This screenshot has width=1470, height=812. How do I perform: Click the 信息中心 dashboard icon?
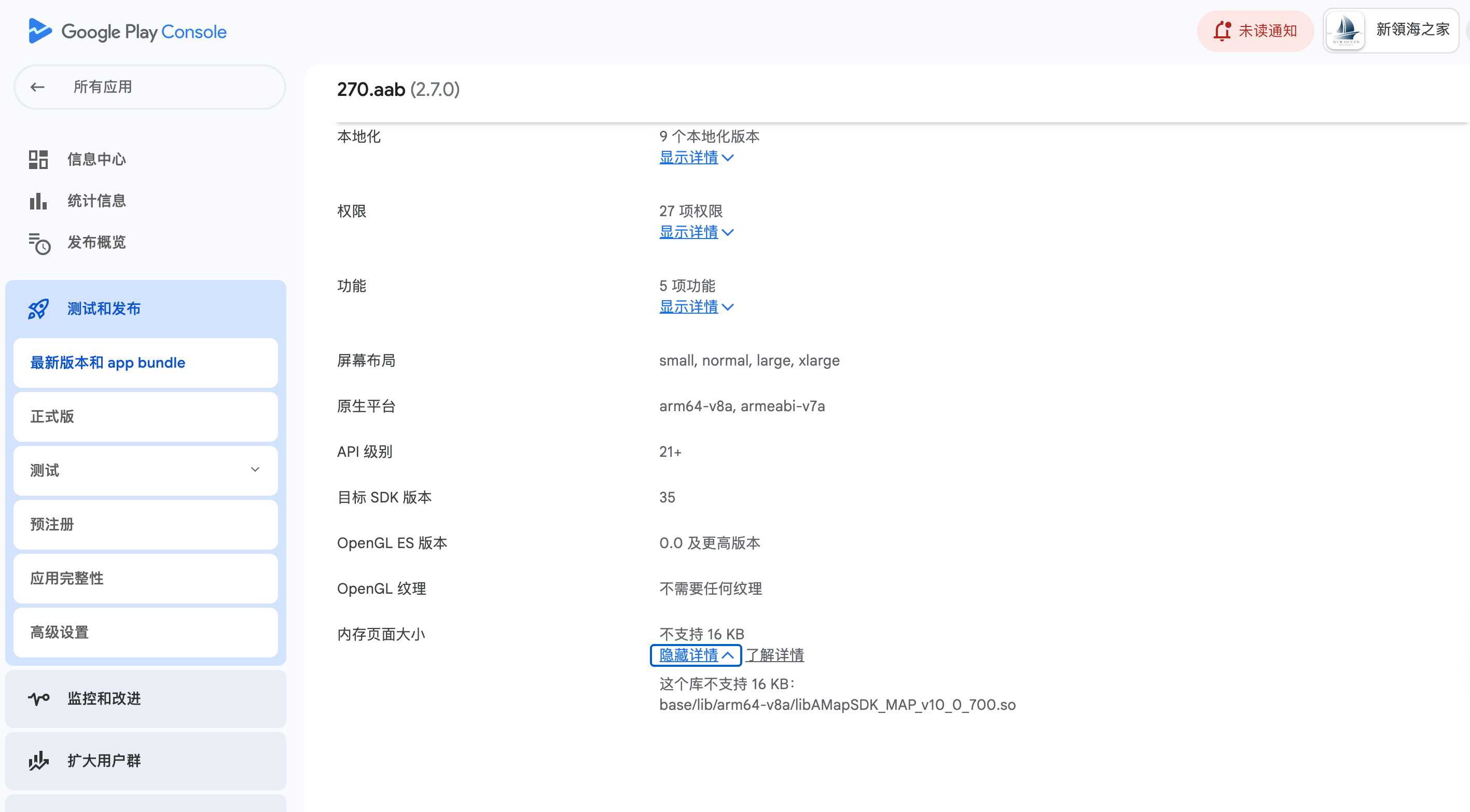click(38, 159)
